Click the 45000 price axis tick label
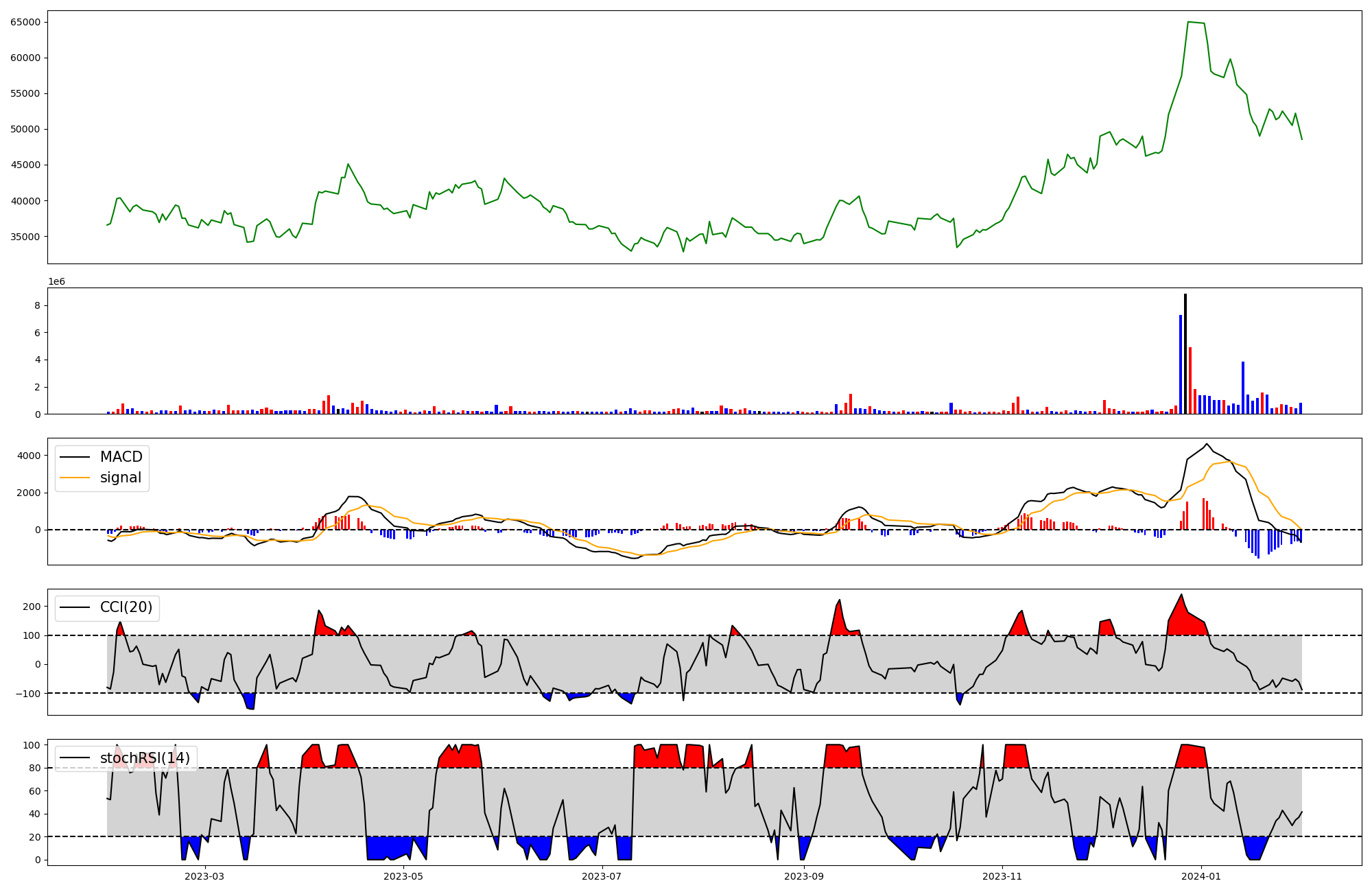Viewport: 1372px width, 892px height. (25, 165)
